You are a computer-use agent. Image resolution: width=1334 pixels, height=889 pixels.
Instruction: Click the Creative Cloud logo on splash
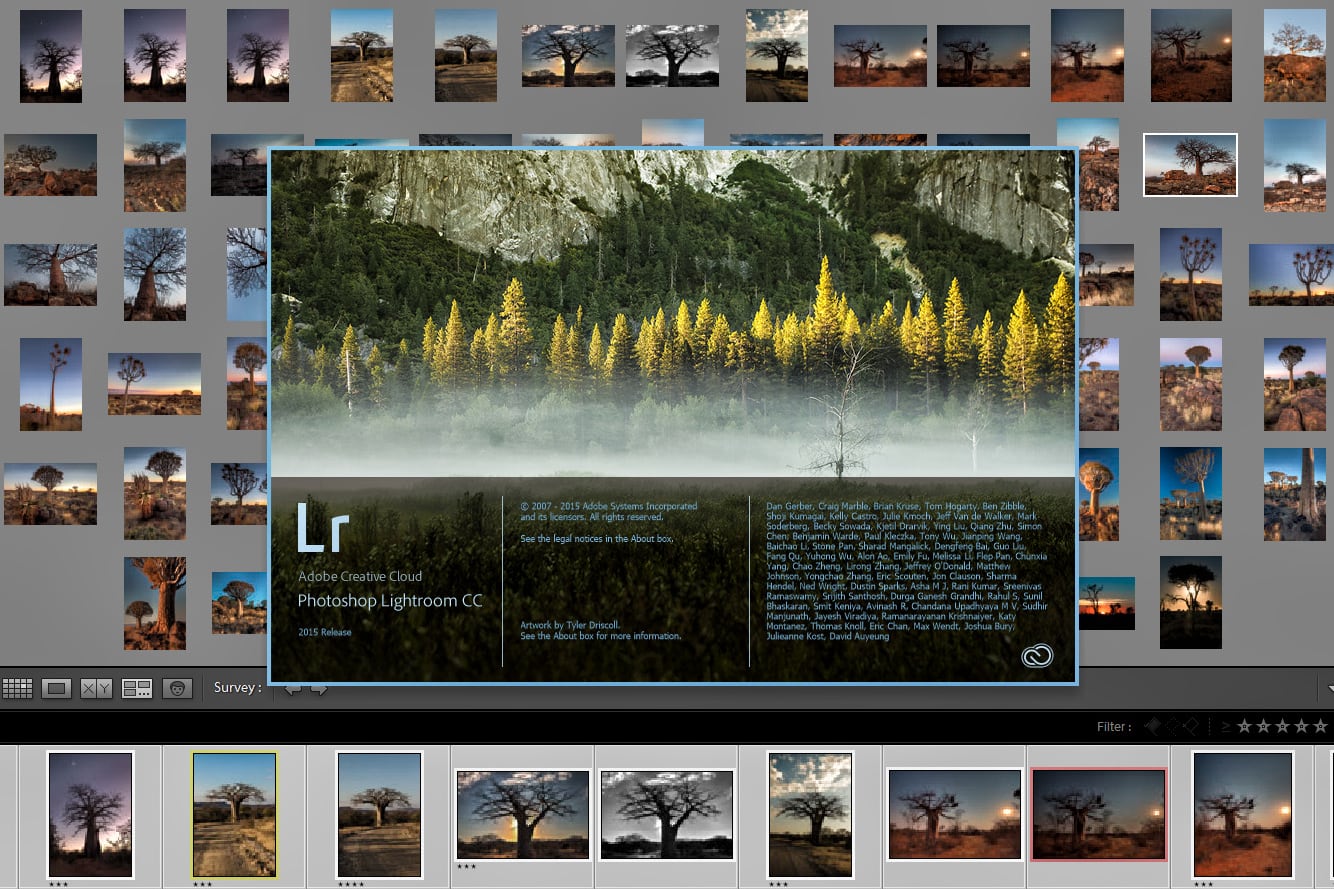point(1037,656)
